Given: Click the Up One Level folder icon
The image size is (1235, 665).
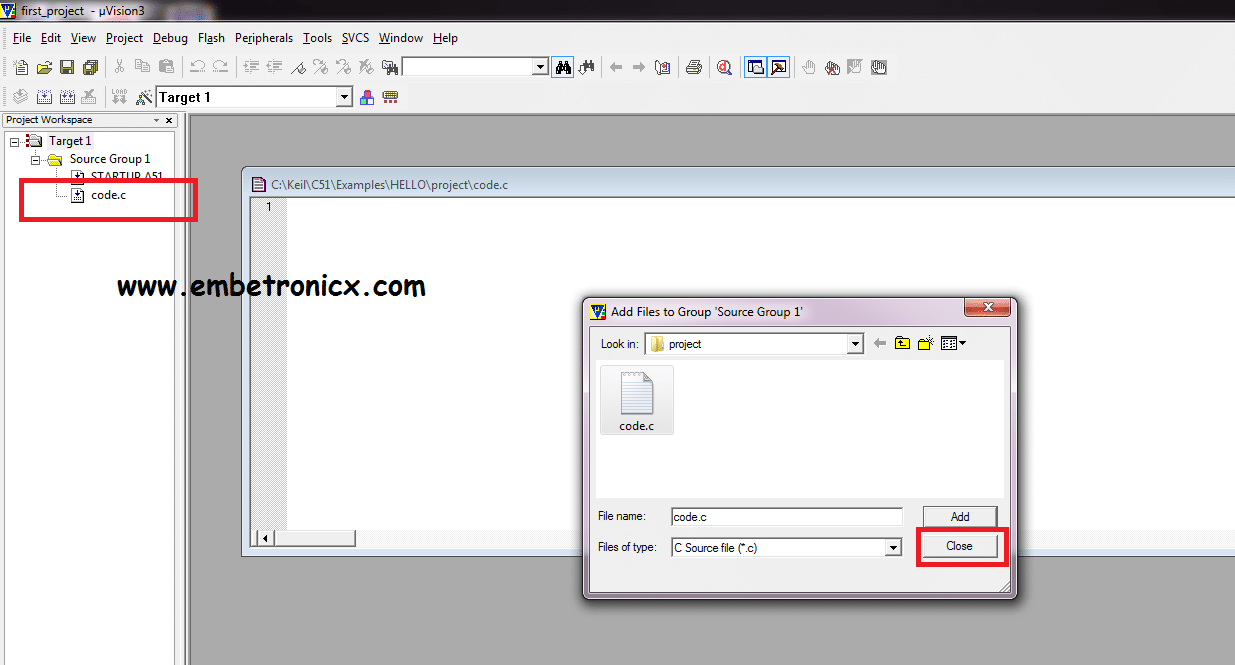Looking at the screenshot, I should [902, 343].
